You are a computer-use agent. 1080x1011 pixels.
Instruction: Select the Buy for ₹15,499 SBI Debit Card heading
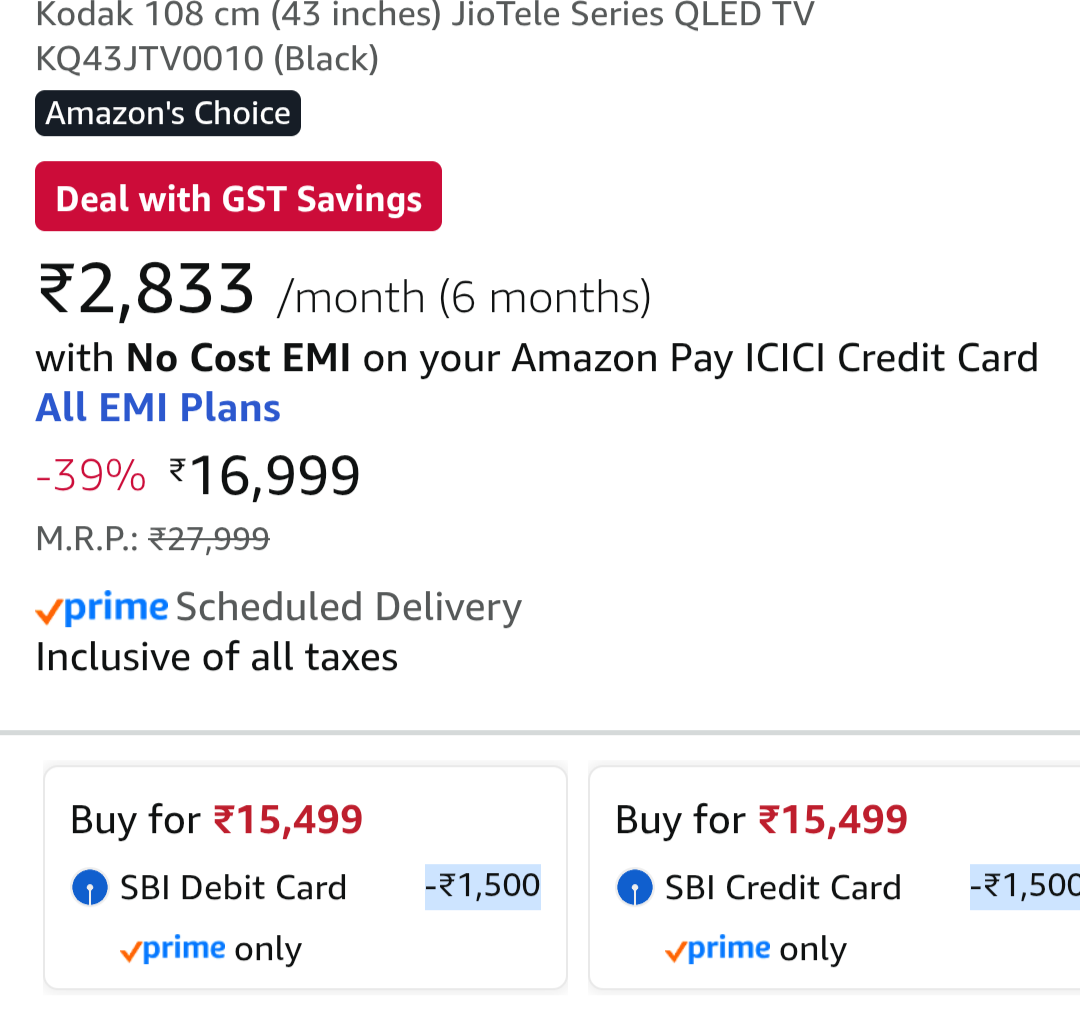pyautogui.click(x=216, y=820)
